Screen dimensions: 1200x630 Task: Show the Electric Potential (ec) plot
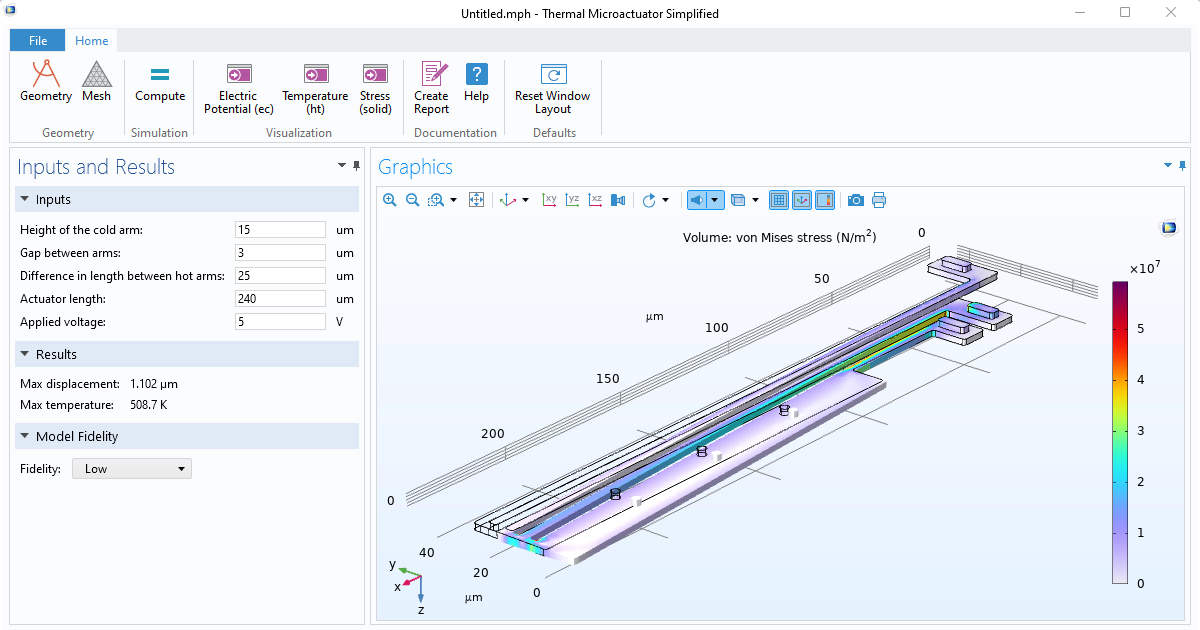tap(238, 74)
